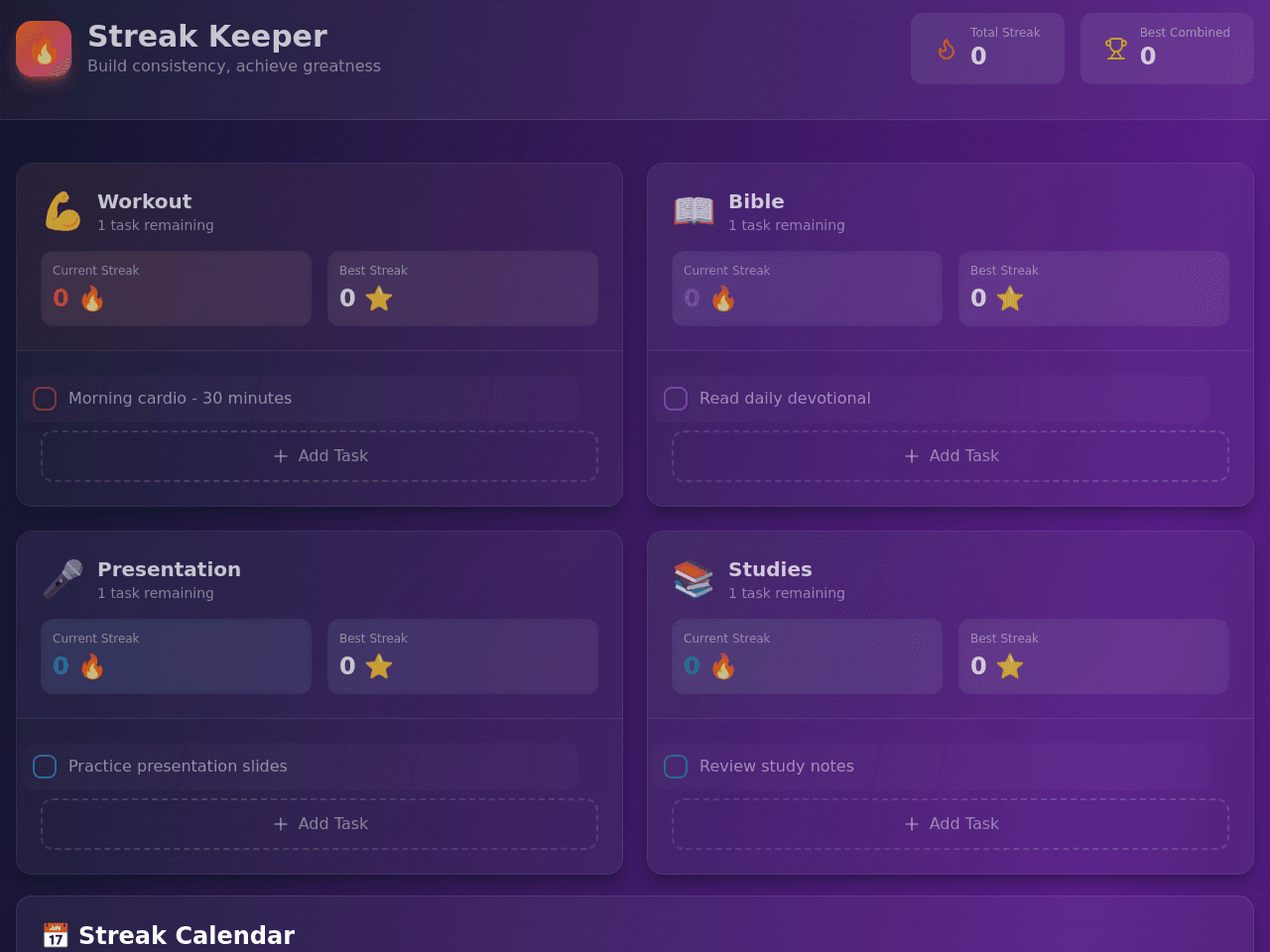Click '1 task remaining' under Presentation
This screenshot has width=1270, height=952.
click(x=156, y=593)
